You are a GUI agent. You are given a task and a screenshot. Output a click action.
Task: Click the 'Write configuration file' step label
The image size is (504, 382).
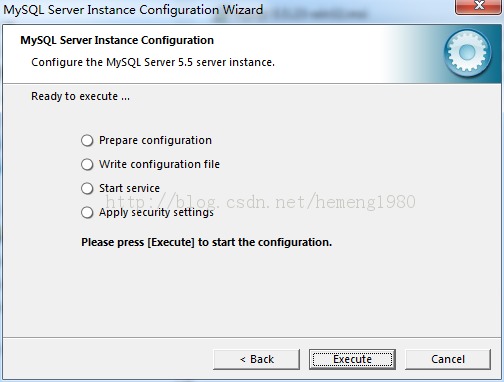(159, 164)
